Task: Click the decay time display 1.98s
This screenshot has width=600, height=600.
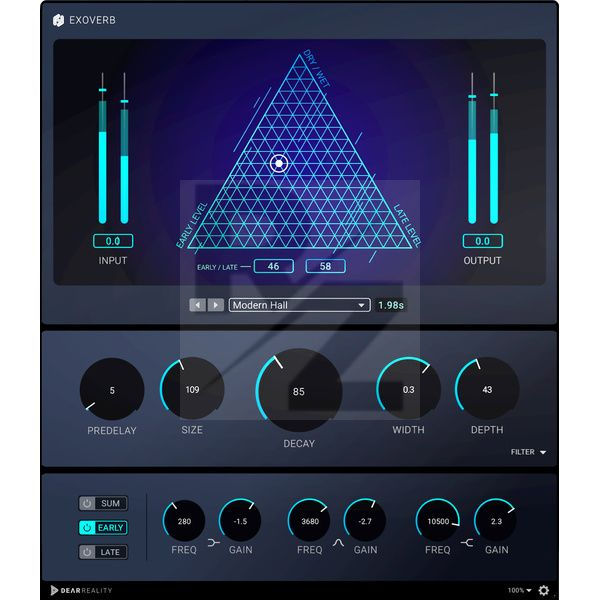Action: tap(391, 305)
